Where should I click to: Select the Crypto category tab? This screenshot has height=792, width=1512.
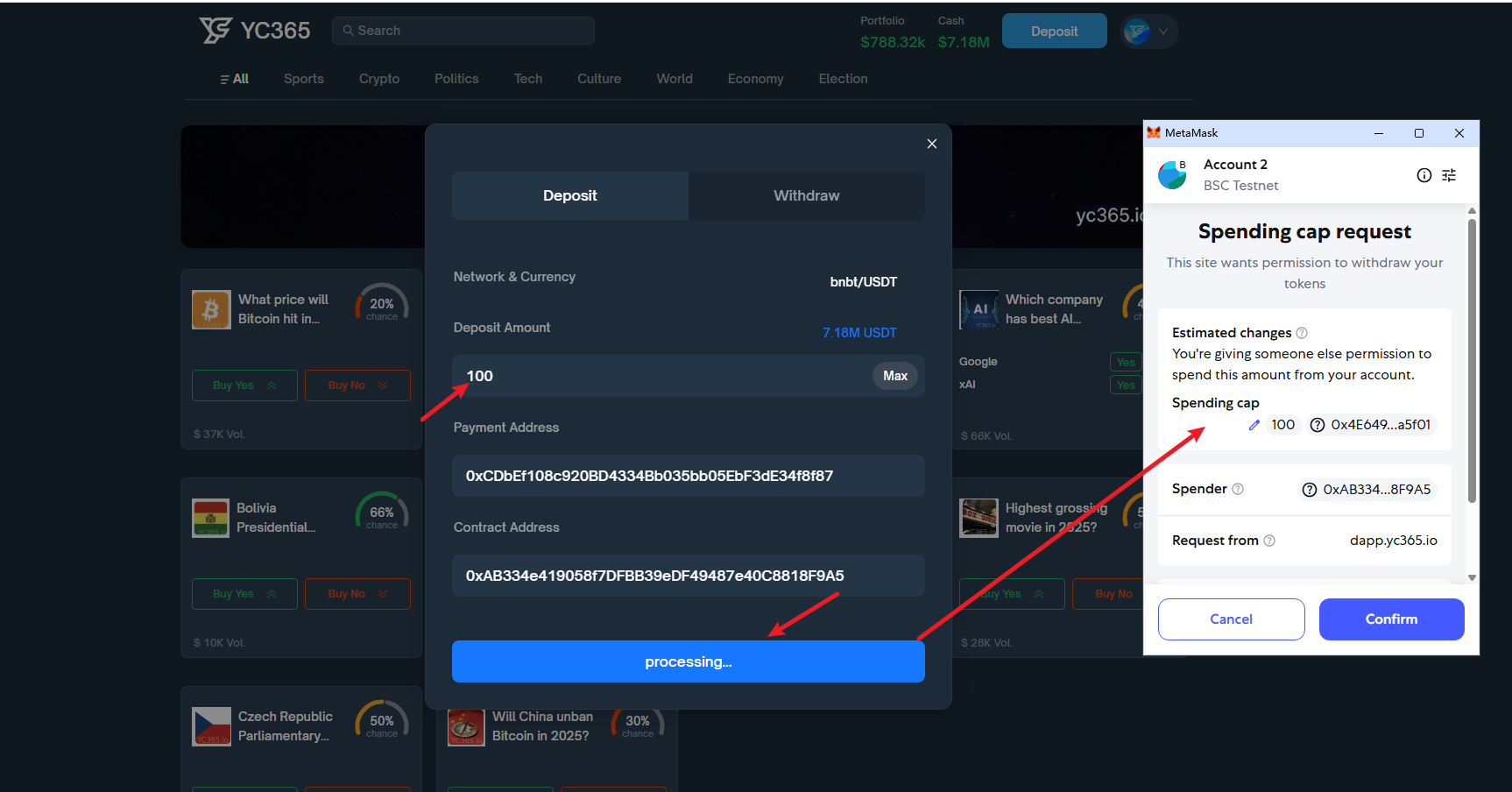tap(379, 79)
